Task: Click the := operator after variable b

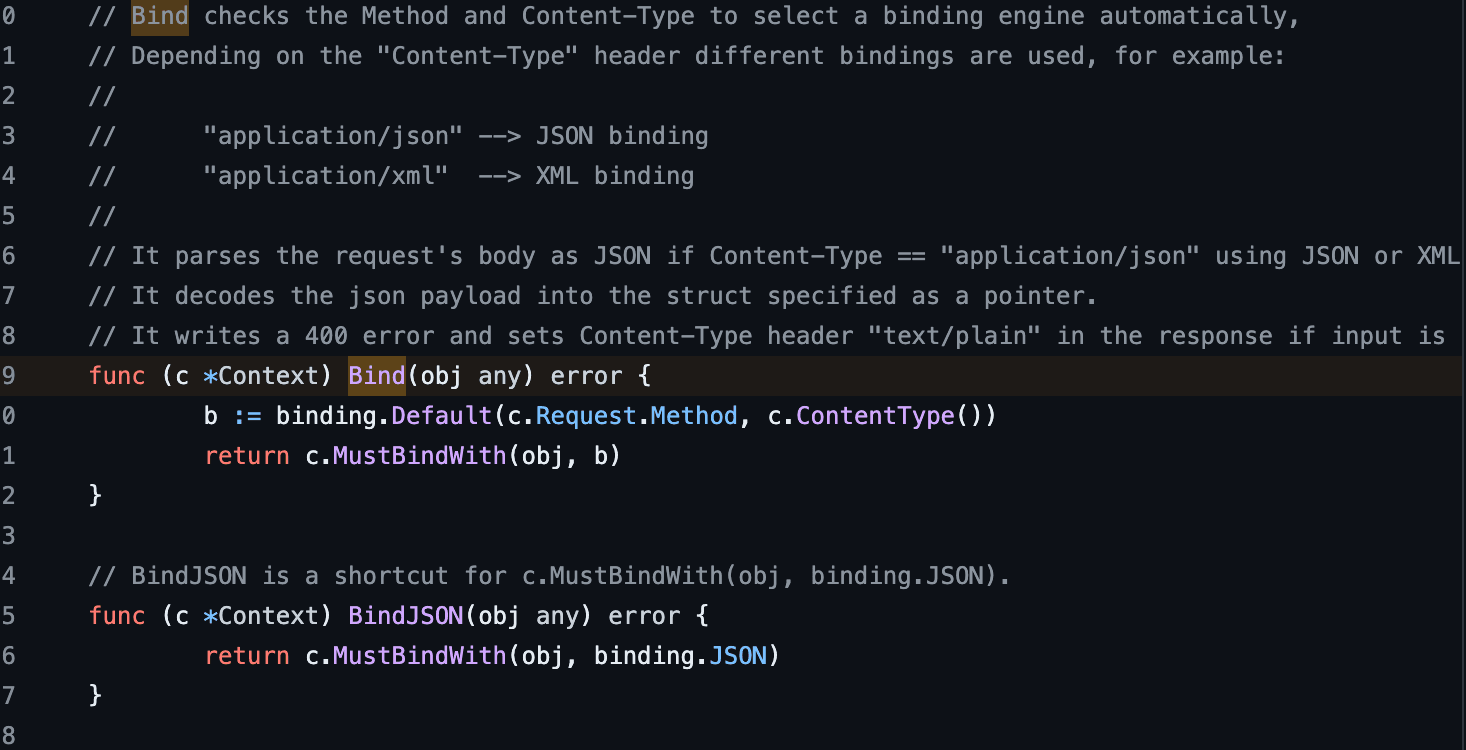Action: (x=247, y=416)
